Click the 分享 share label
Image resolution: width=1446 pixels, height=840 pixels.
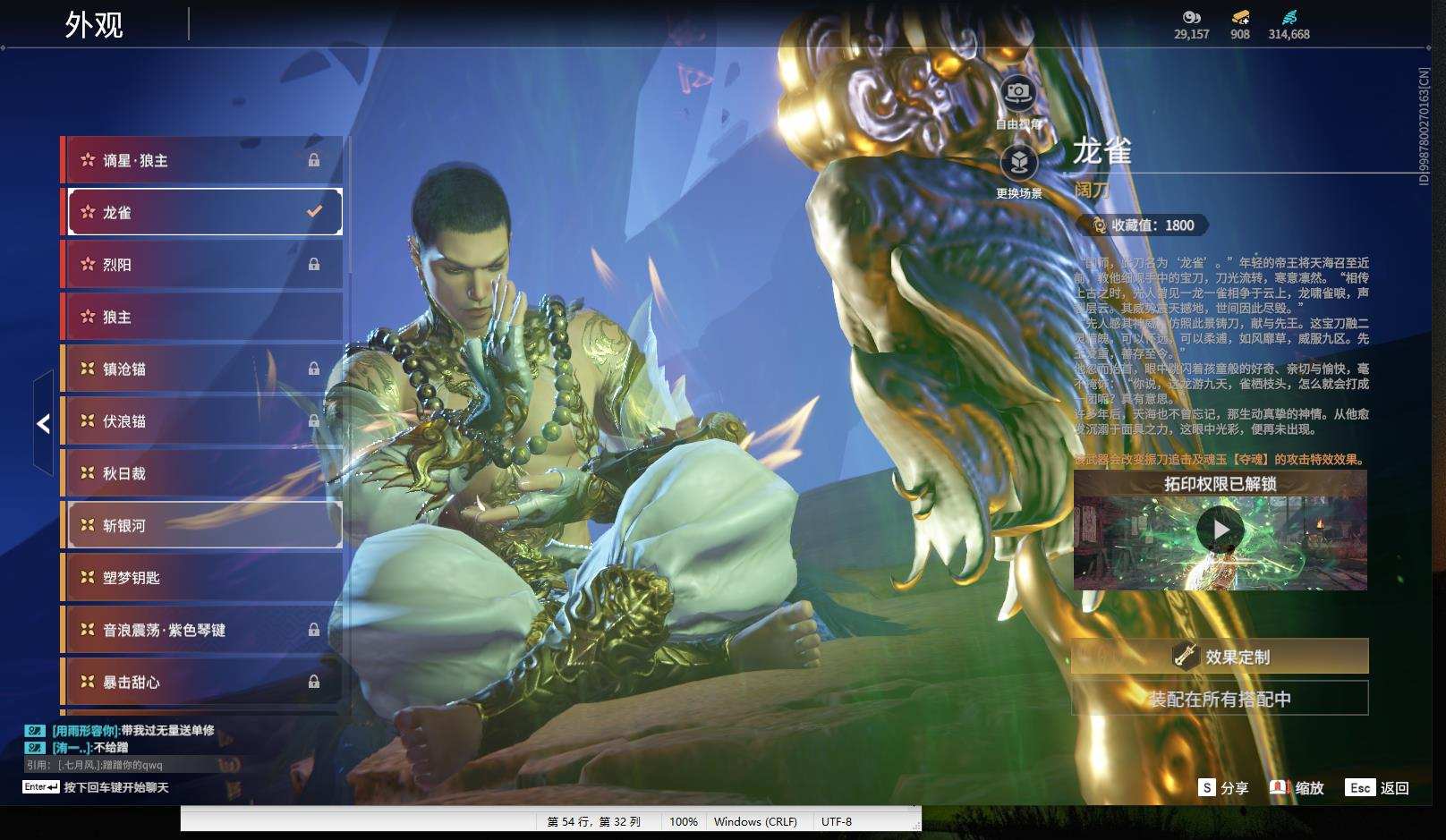[x=1234, y=787]
